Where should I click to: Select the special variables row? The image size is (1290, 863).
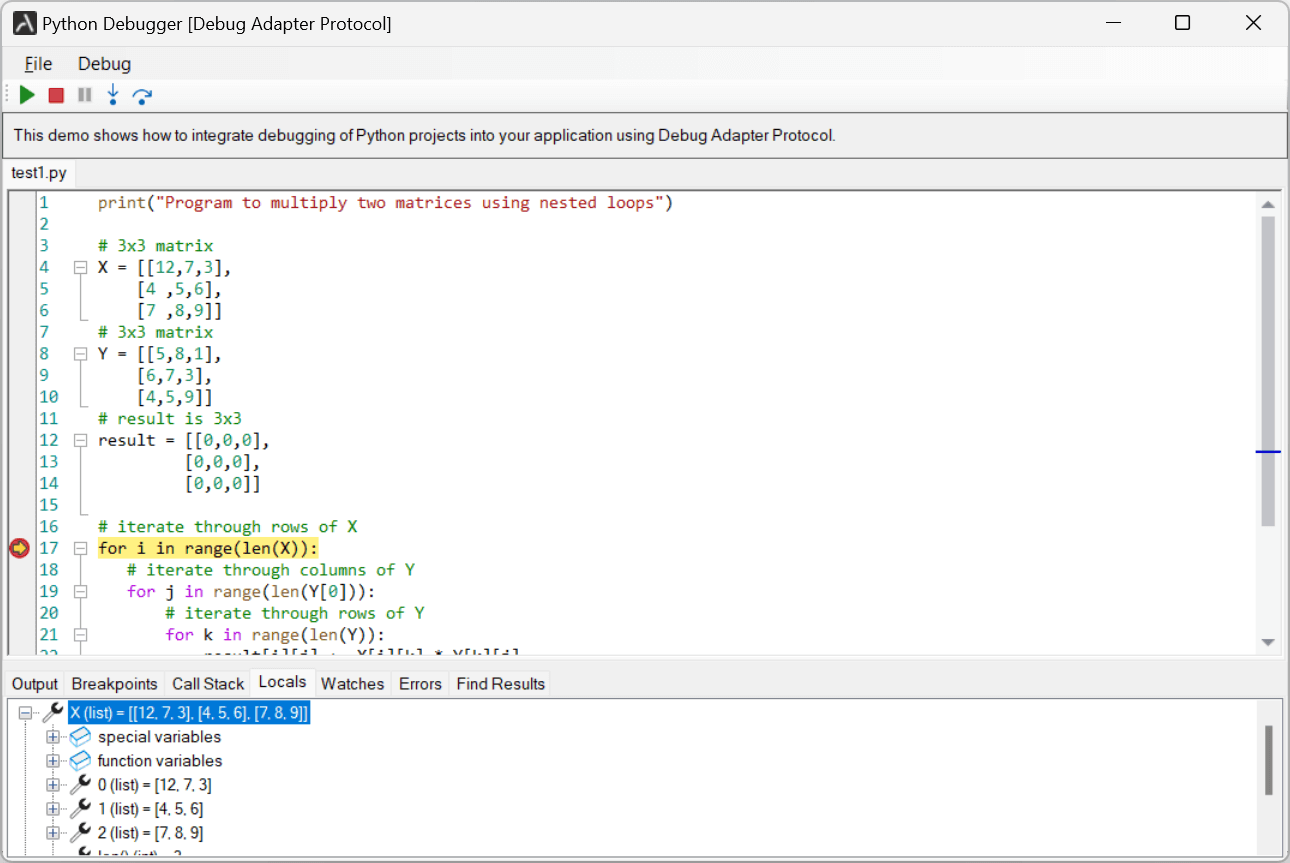159,737
